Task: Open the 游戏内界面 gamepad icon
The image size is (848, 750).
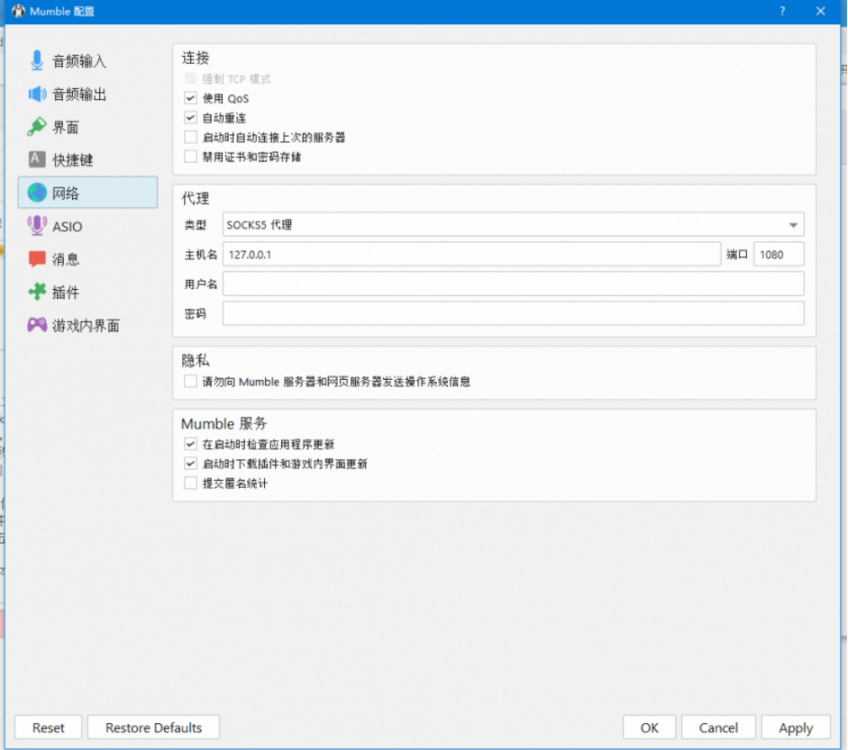Action: click(x=37, y=325)
